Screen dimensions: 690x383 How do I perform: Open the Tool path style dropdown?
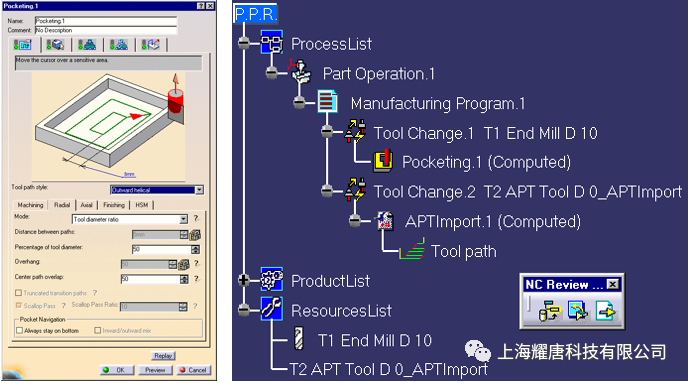[x=199, y=190]
